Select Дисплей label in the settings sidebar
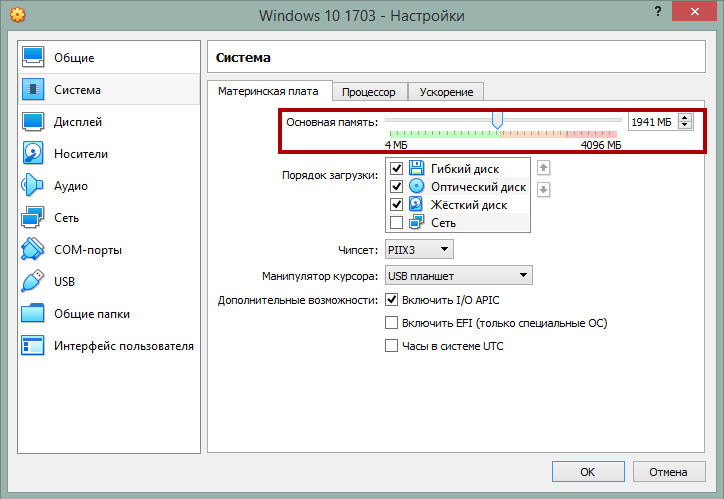724x499 pixels. point(78,122)
